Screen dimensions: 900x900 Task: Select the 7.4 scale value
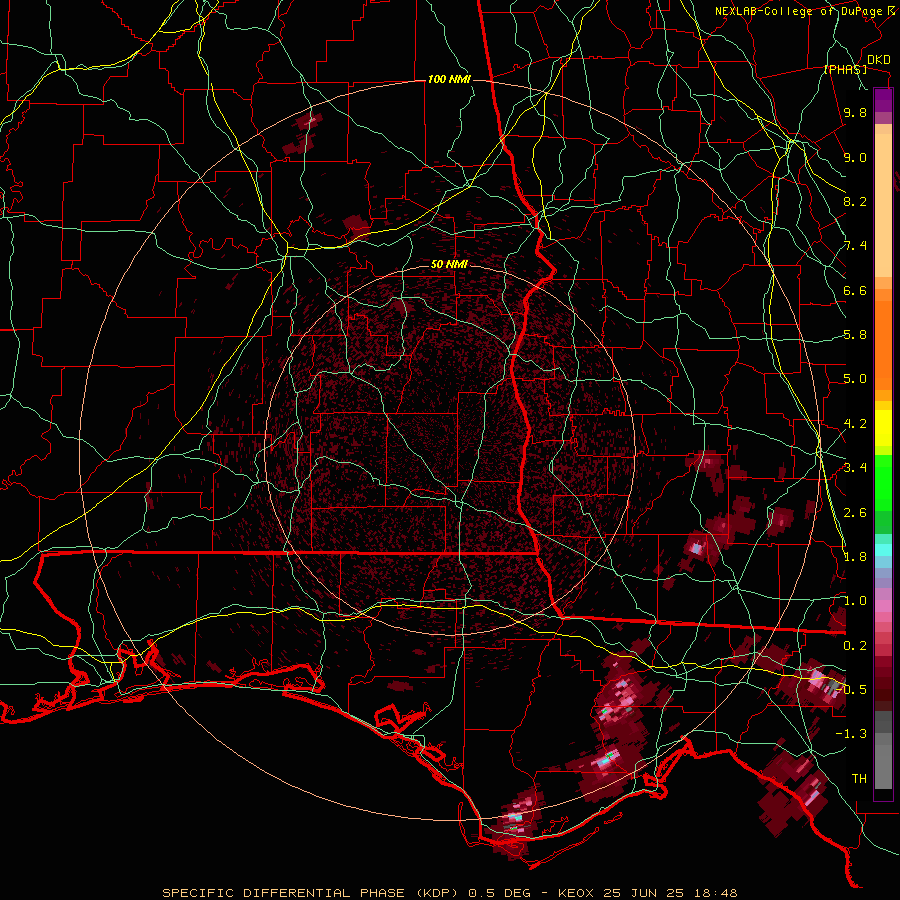[855, 246]
